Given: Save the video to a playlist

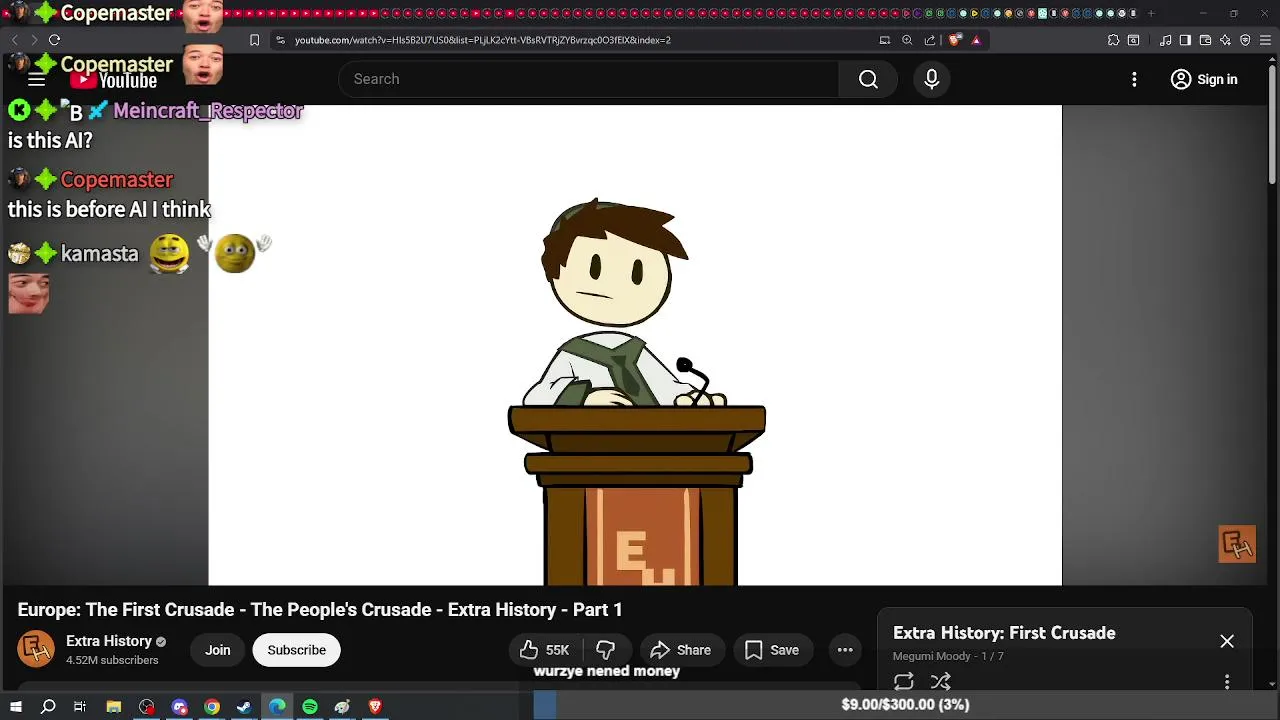Looking at the screenshot, I should (x=771, y=650).
